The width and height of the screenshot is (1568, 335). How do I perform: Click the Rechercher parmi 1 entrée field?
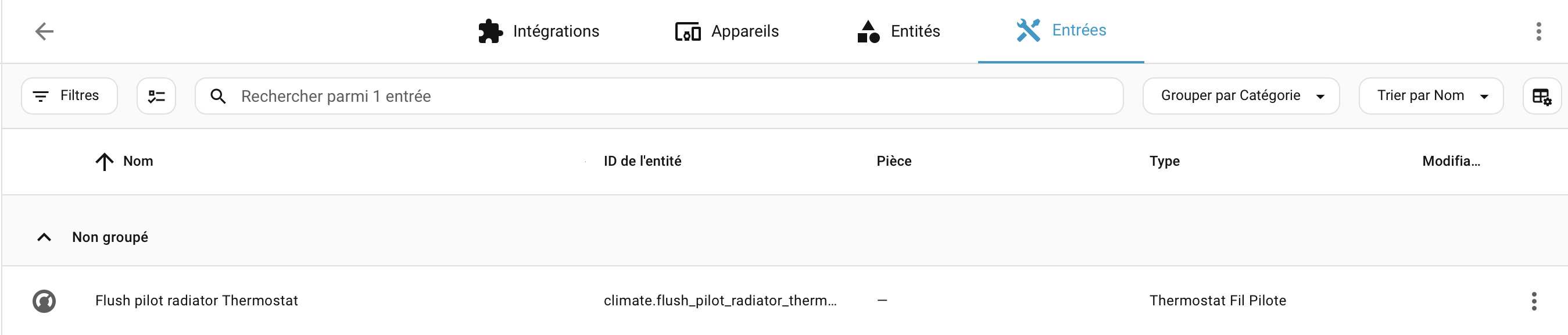[670, 96]
